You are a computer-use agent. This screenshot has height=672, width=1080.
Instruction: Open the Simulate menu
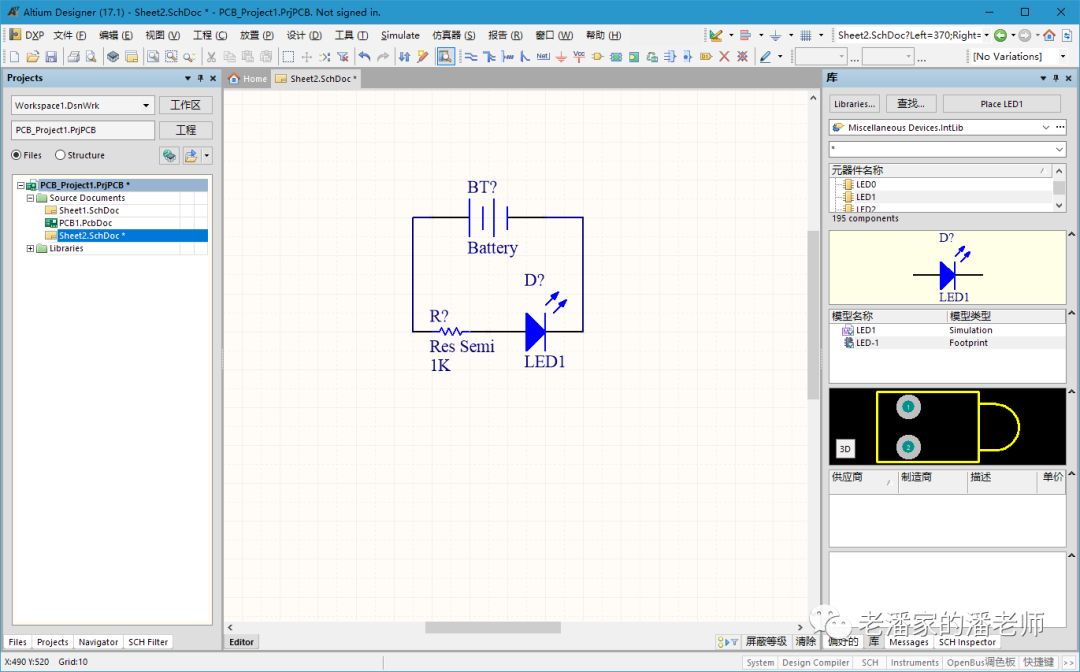(400, 35)
